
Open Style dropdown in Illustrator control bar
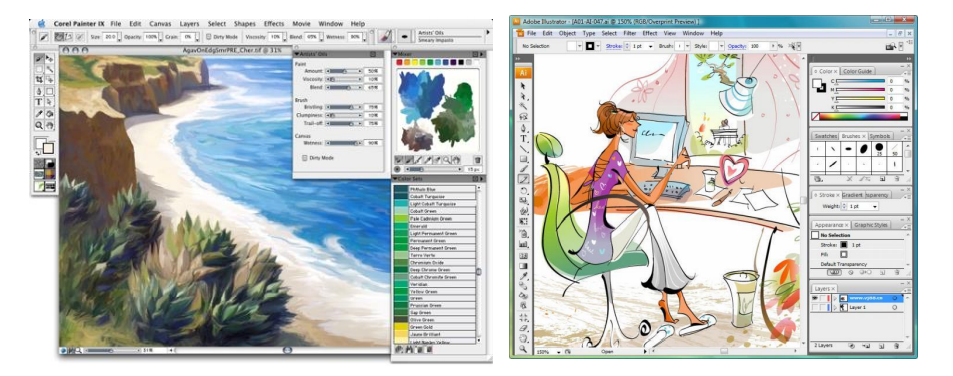(x=722, y=46)
